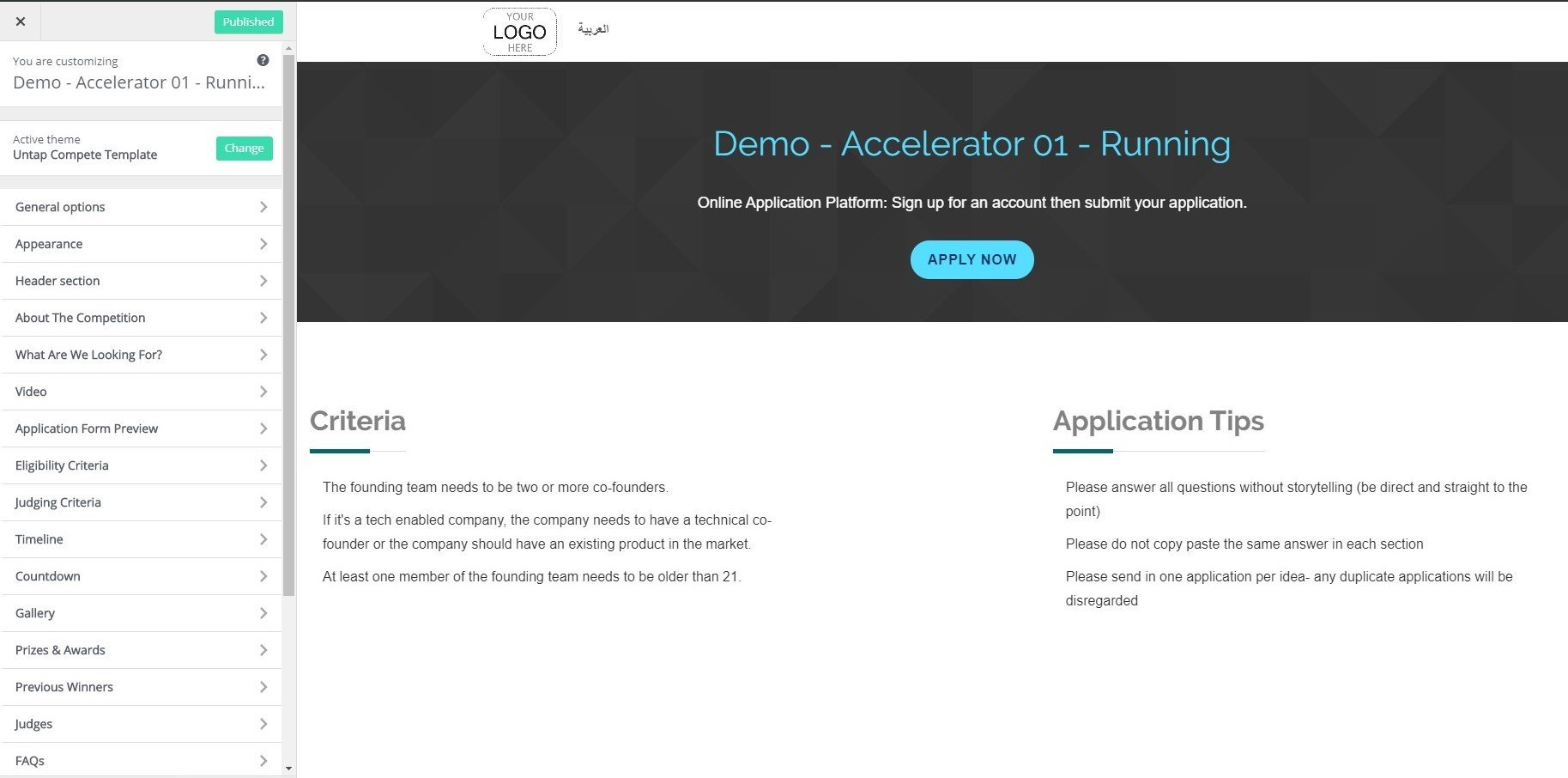This screenshot has width=1568, height=778.
Task: Click the YOUR LOGO HERE image
Action: [519, 32]
